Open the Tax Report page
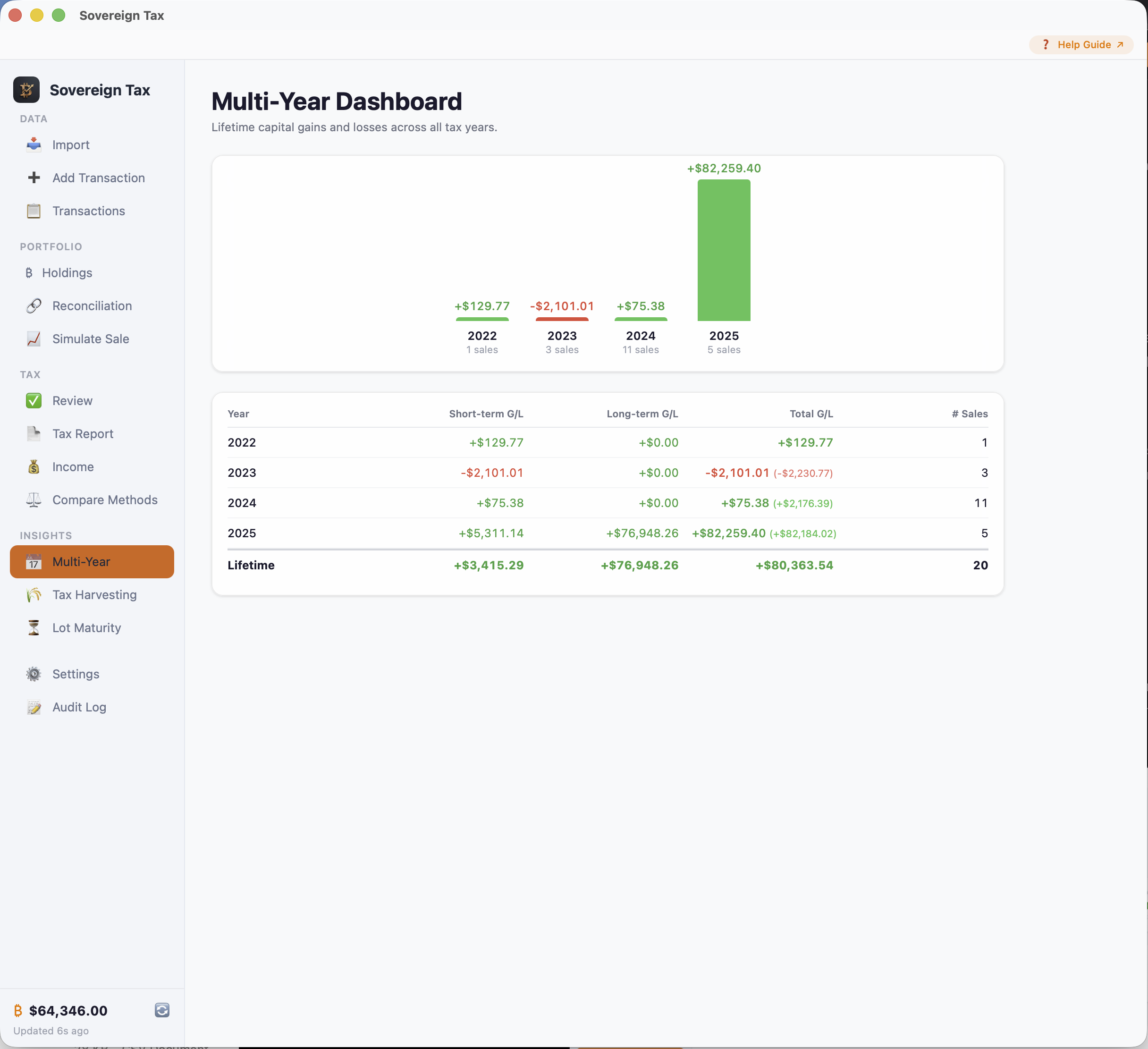 [82, 433]
